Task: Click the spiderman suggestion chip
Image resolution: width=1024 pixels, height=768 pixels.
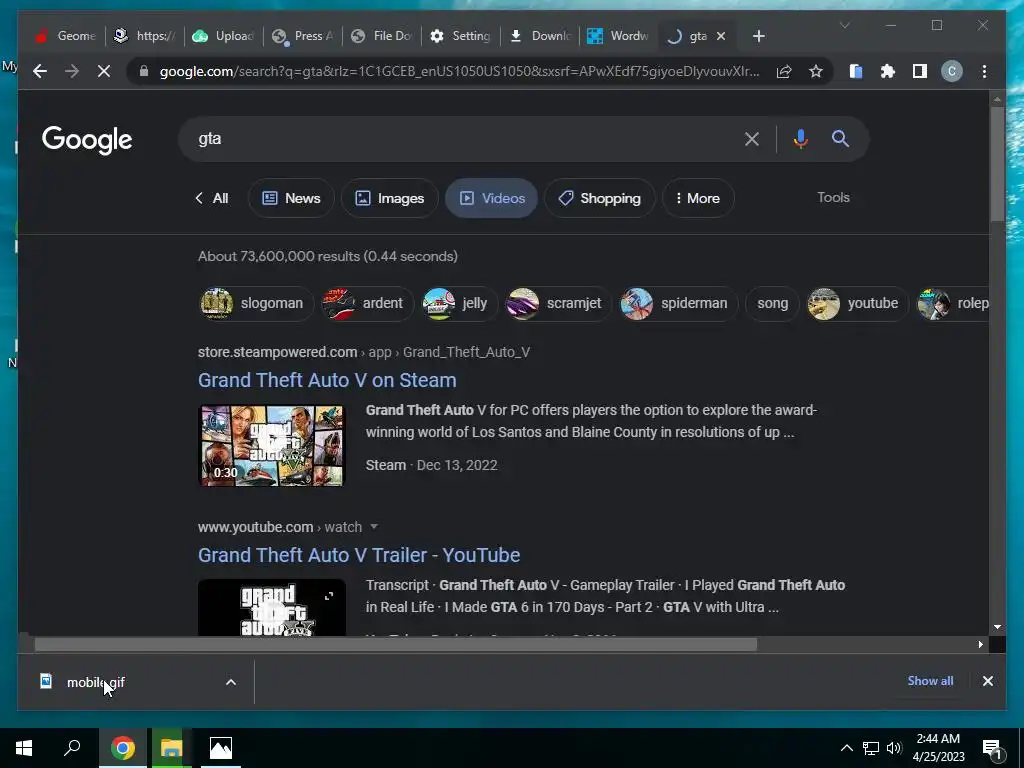Action: (677, 303)
